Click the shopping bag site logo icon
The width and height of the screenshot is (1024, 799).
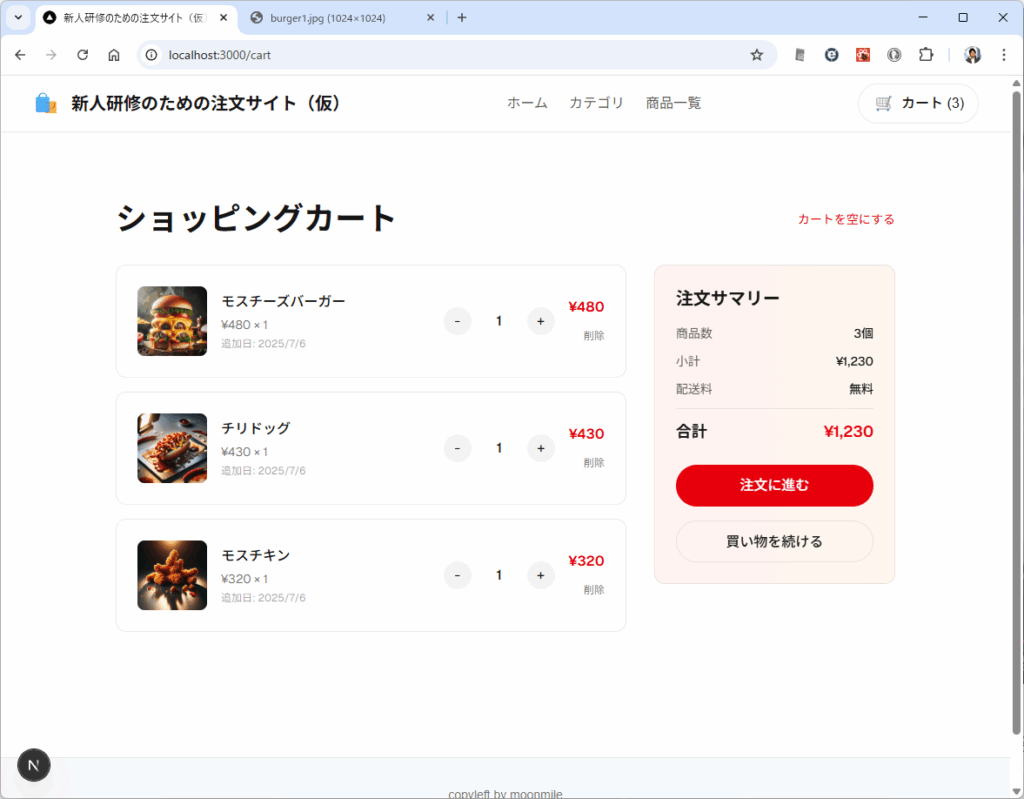pos(46,103)
